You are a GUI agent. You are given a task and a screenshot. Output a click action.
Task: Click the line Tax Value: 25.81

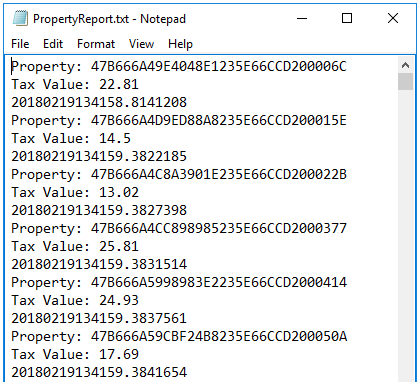point(75,246)
